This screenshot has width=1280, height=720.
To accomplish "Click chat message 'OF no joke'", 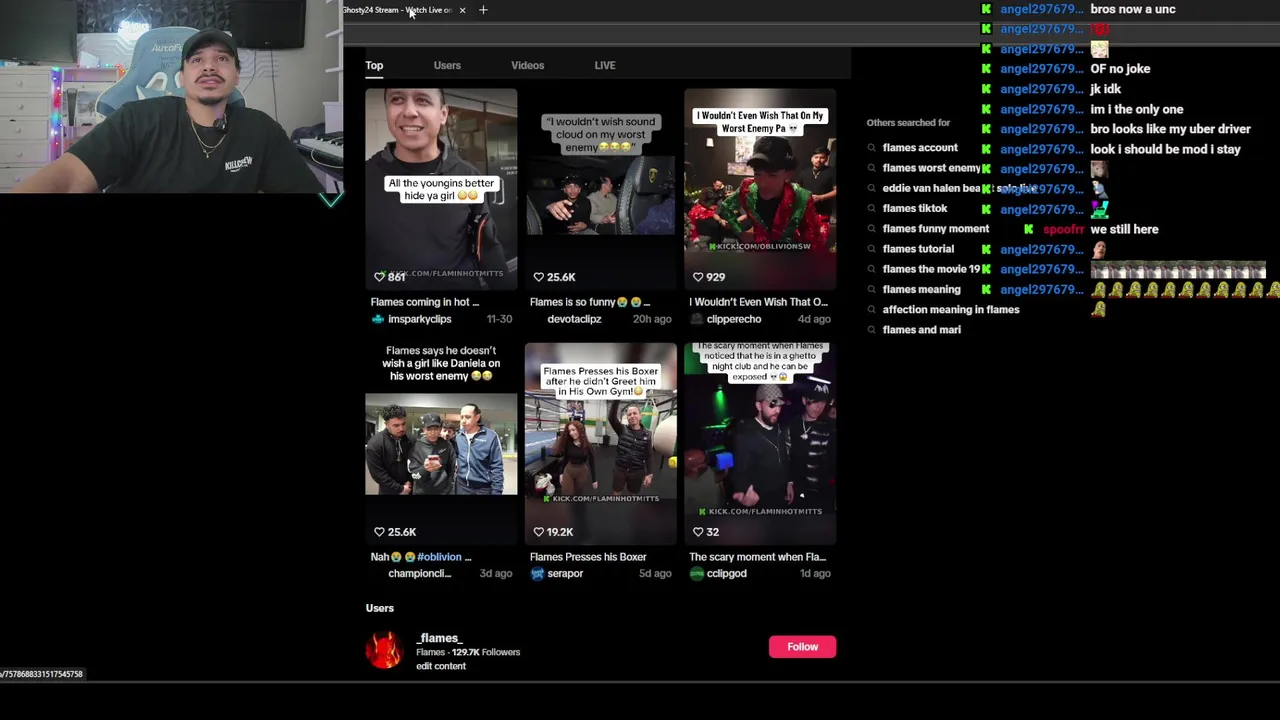I will tap(1120, 69).
